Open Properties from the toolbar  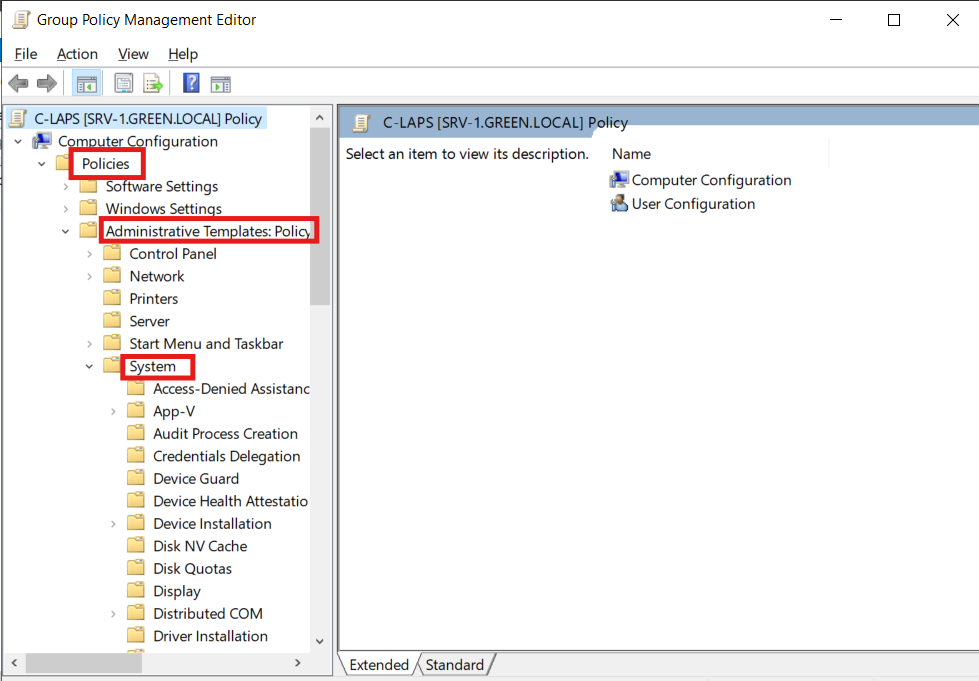tap(124, 84)
